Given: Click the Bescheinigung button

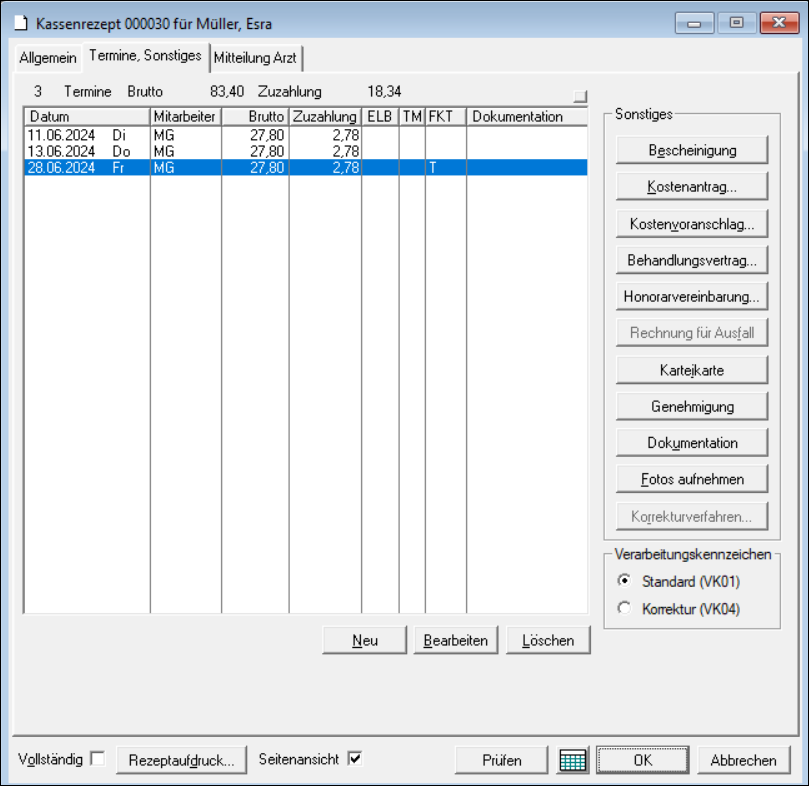Looking at the screenshot, I should click(692, 150).
